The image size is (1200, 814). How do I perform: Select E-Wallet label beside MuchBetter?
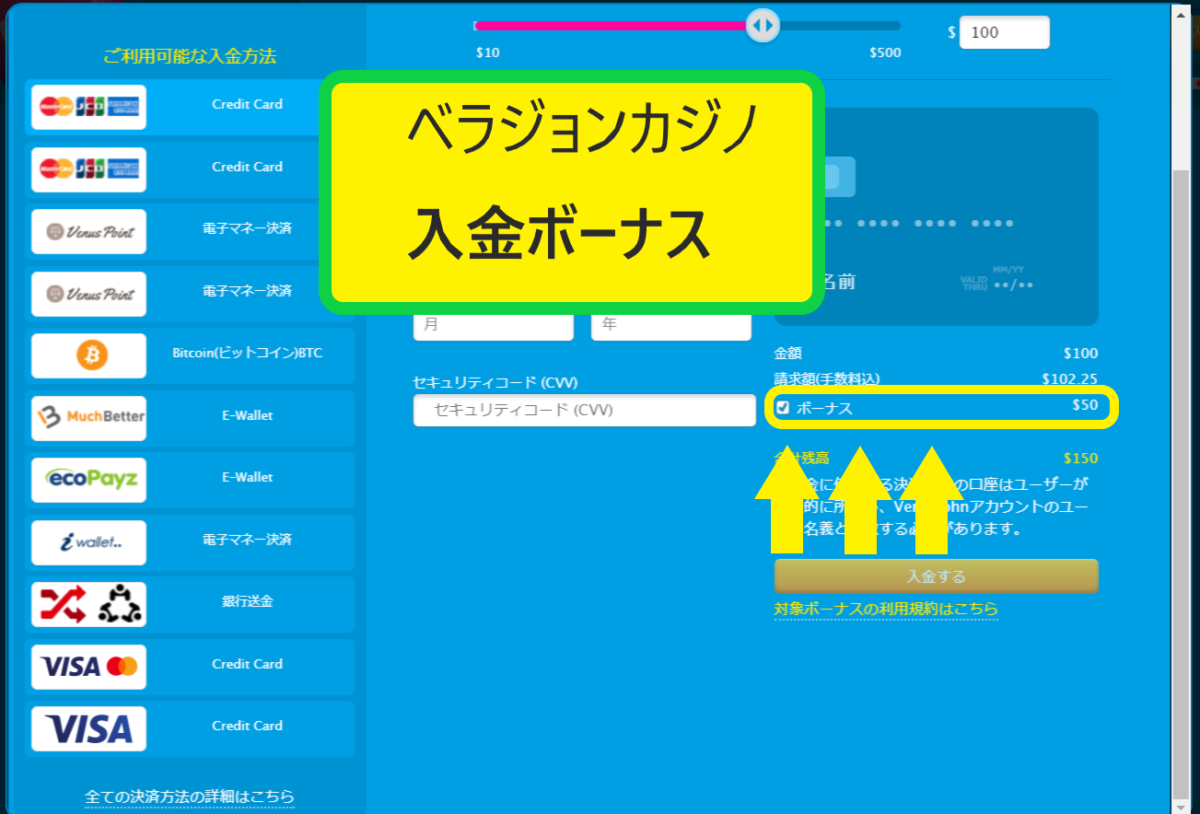pos(247,415)
